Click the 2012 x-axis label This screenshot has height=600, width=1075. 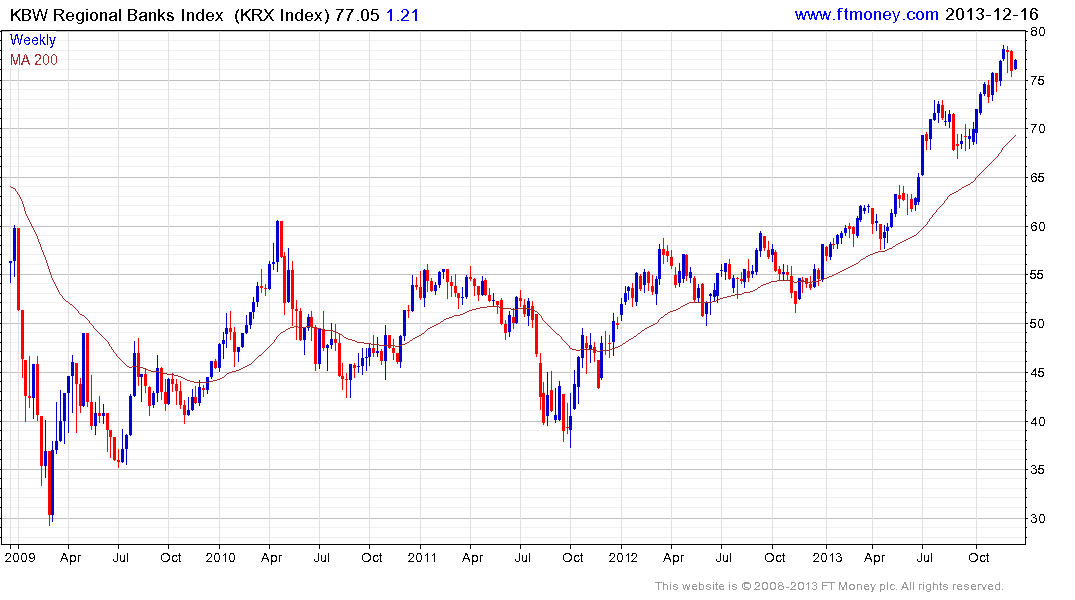point(623,557)
